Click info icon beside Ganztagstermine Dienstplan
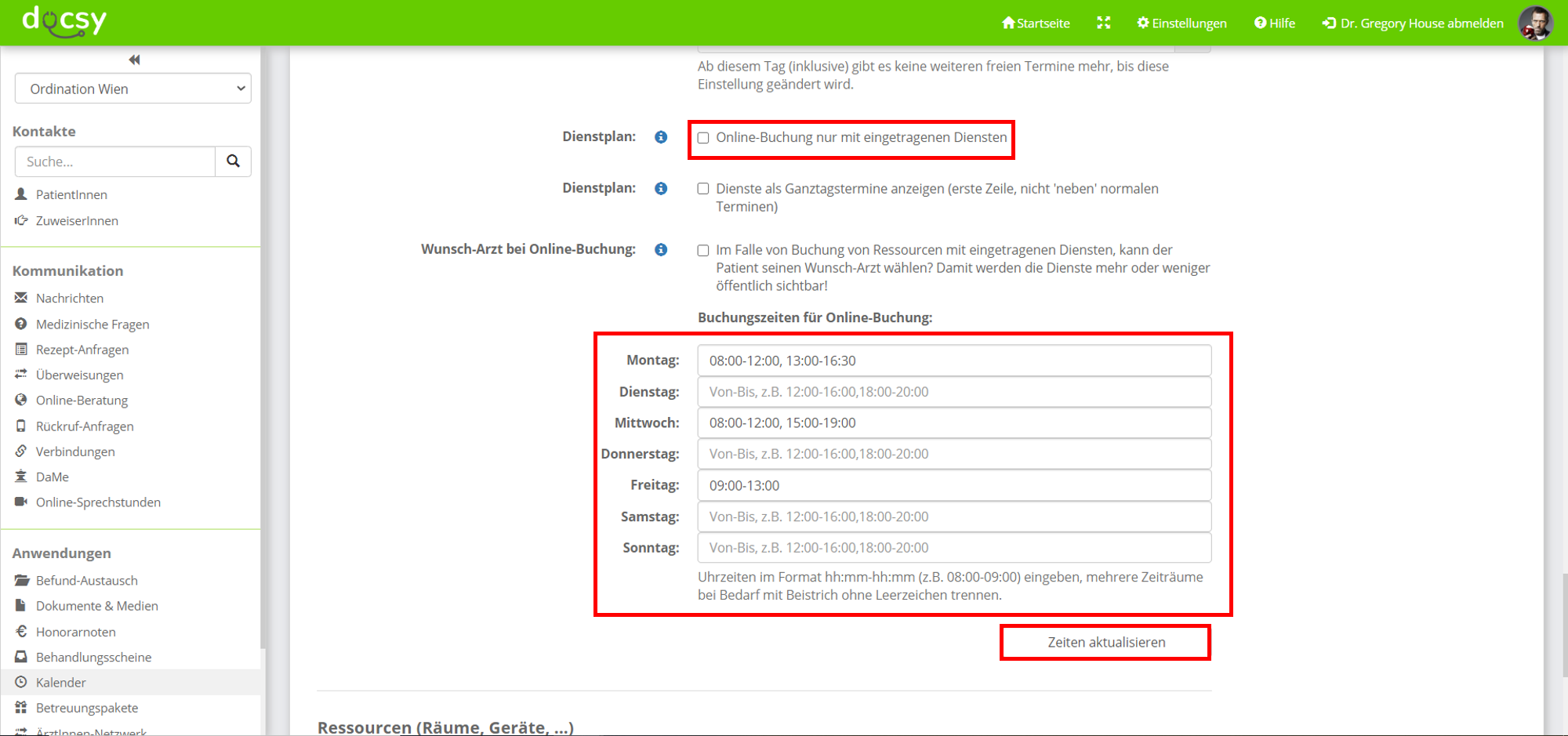 pos(661,189)
